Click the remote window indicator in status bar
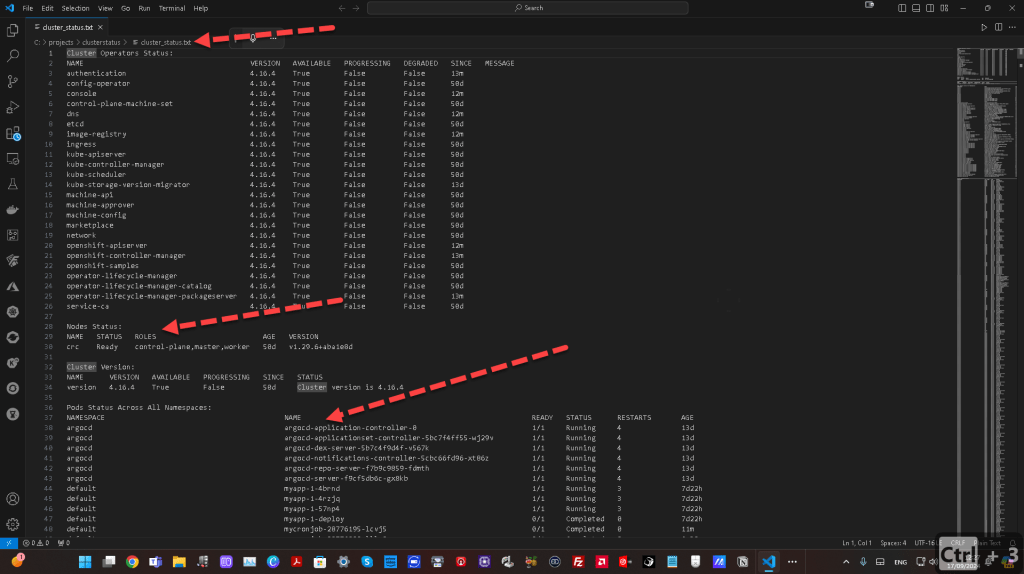This screenshot has width=1024, height=574. tap(8, 543)
